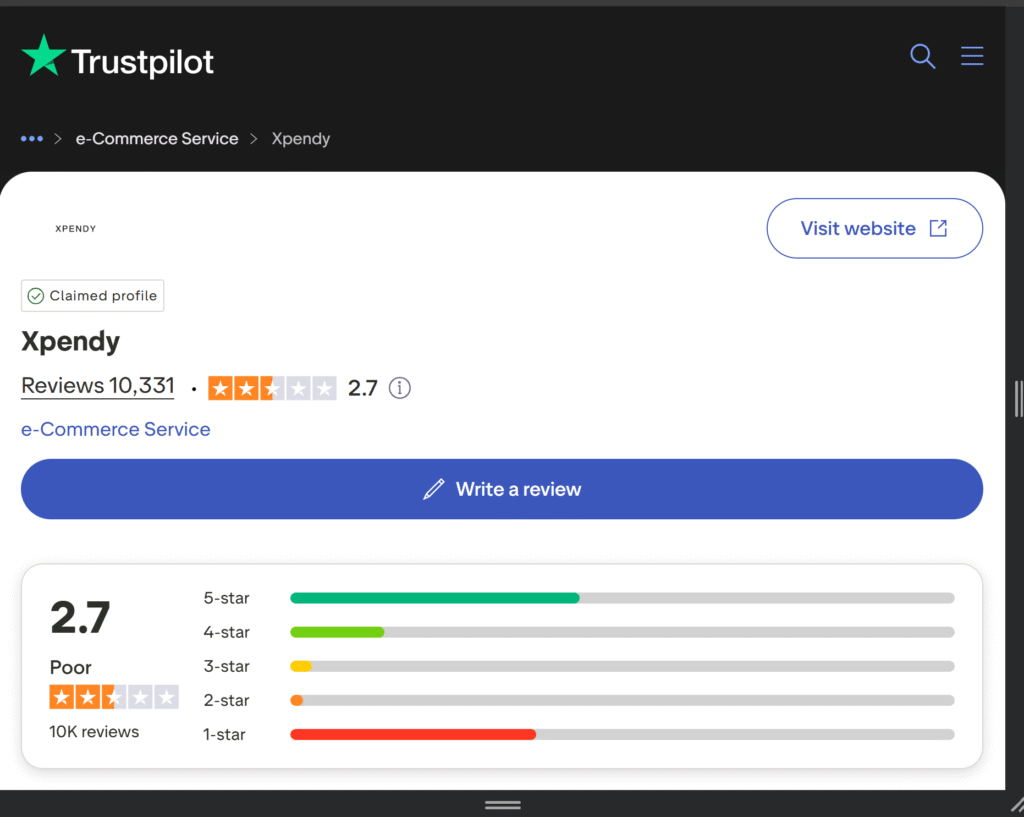Select the 5-star label

(x=227, y=598)
